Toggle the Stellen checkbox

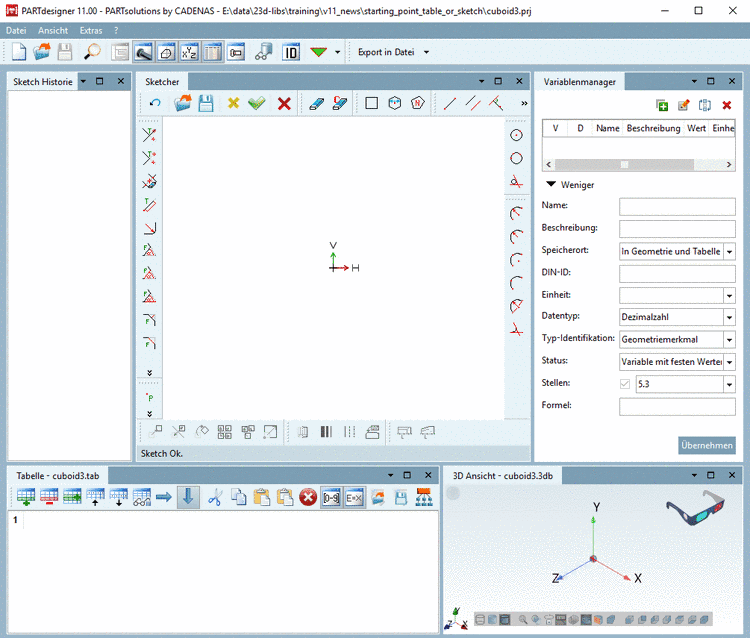click(x=625, y=384)
